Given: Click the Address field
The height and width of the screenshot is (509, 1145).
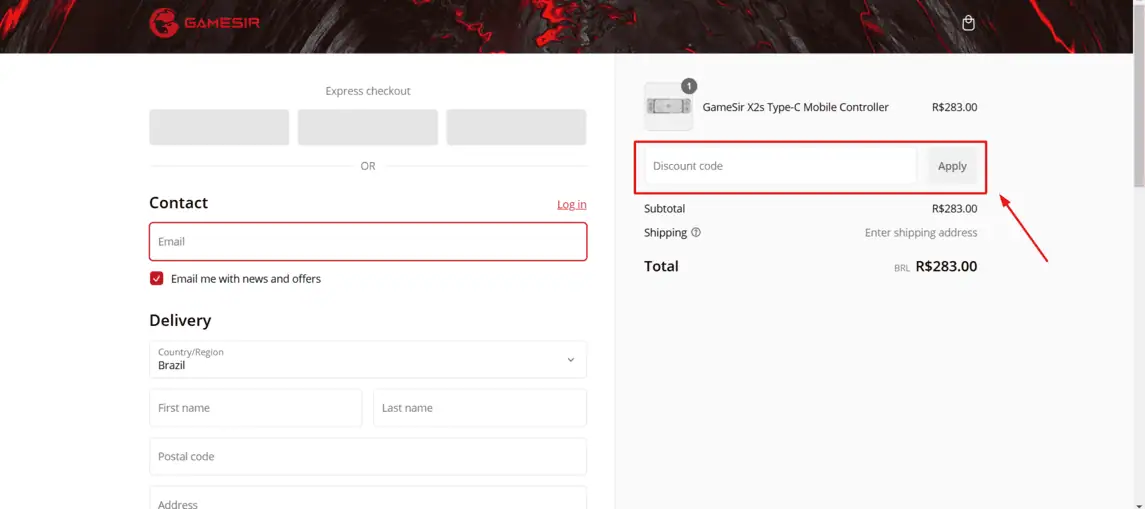Looking at the screenshot, I should coord(368,498).
